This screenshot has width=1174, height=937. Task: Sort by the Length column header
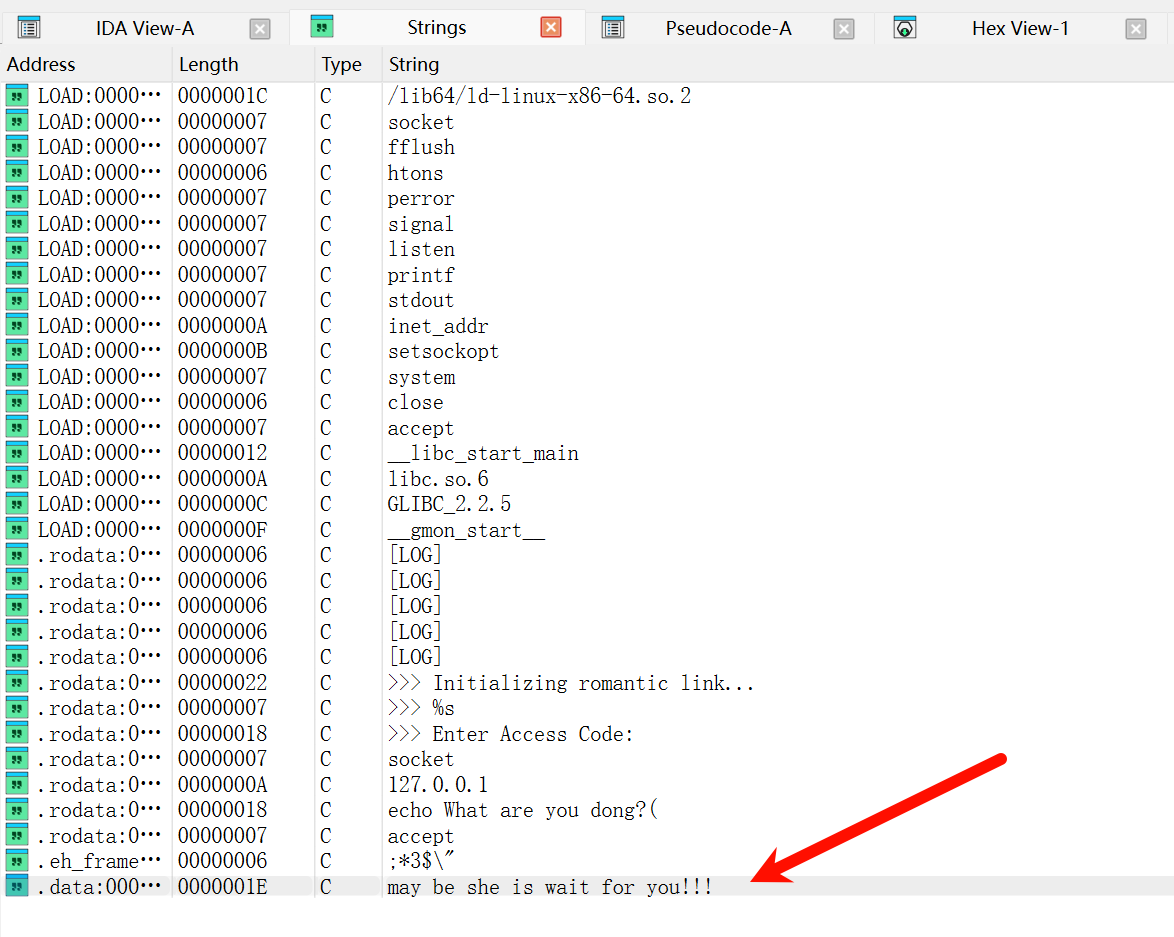[208, 65]
